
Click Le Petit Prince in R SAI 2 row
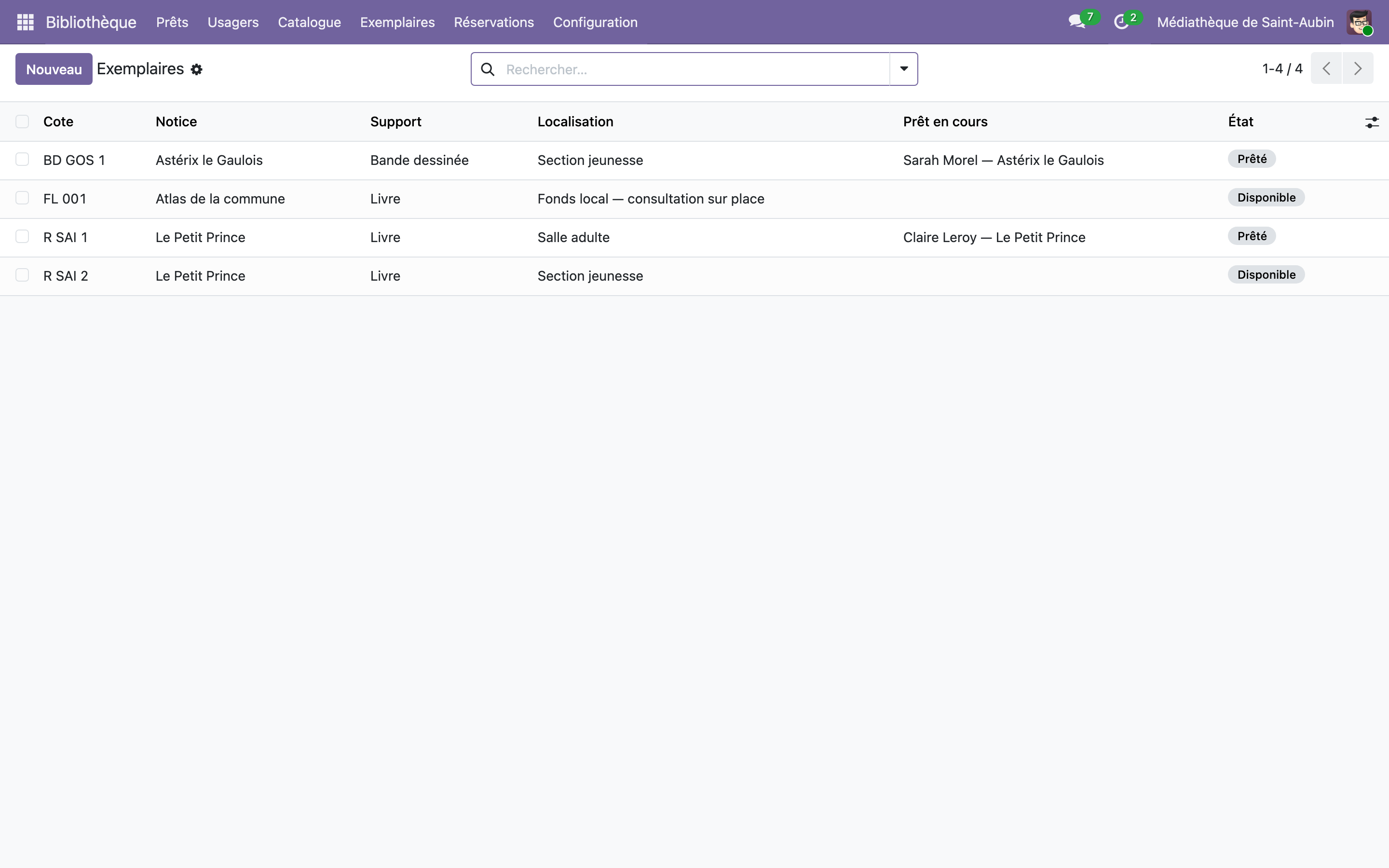point(200,275)
